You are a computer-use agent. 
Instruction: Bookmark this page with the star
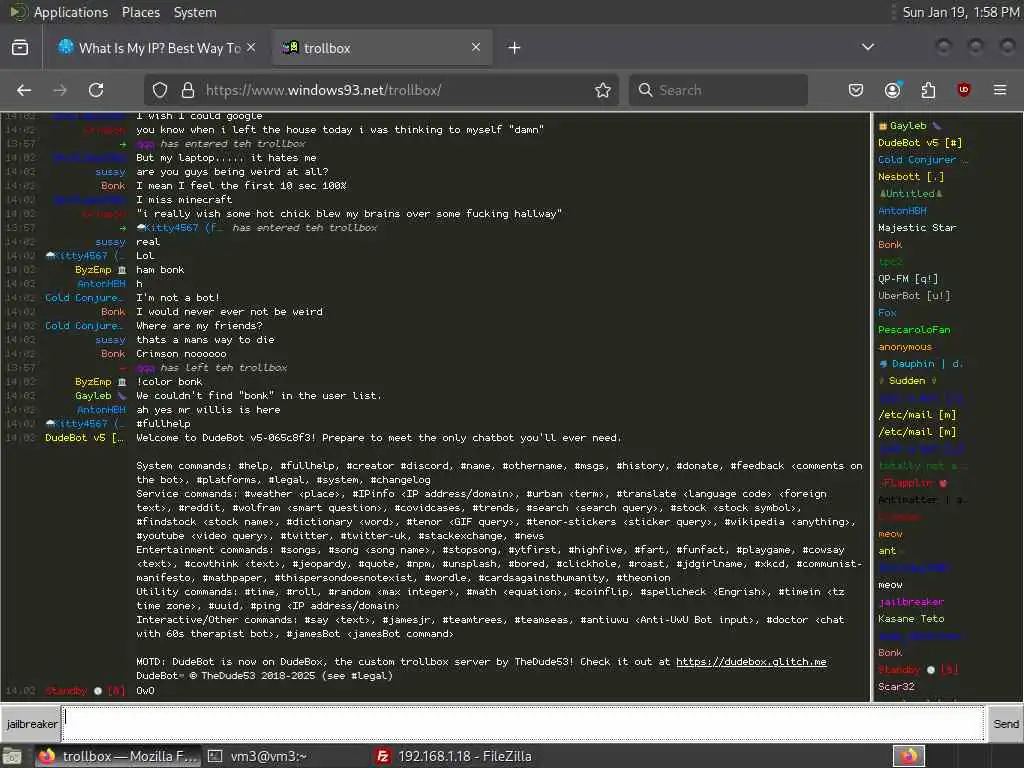[603, 90]
